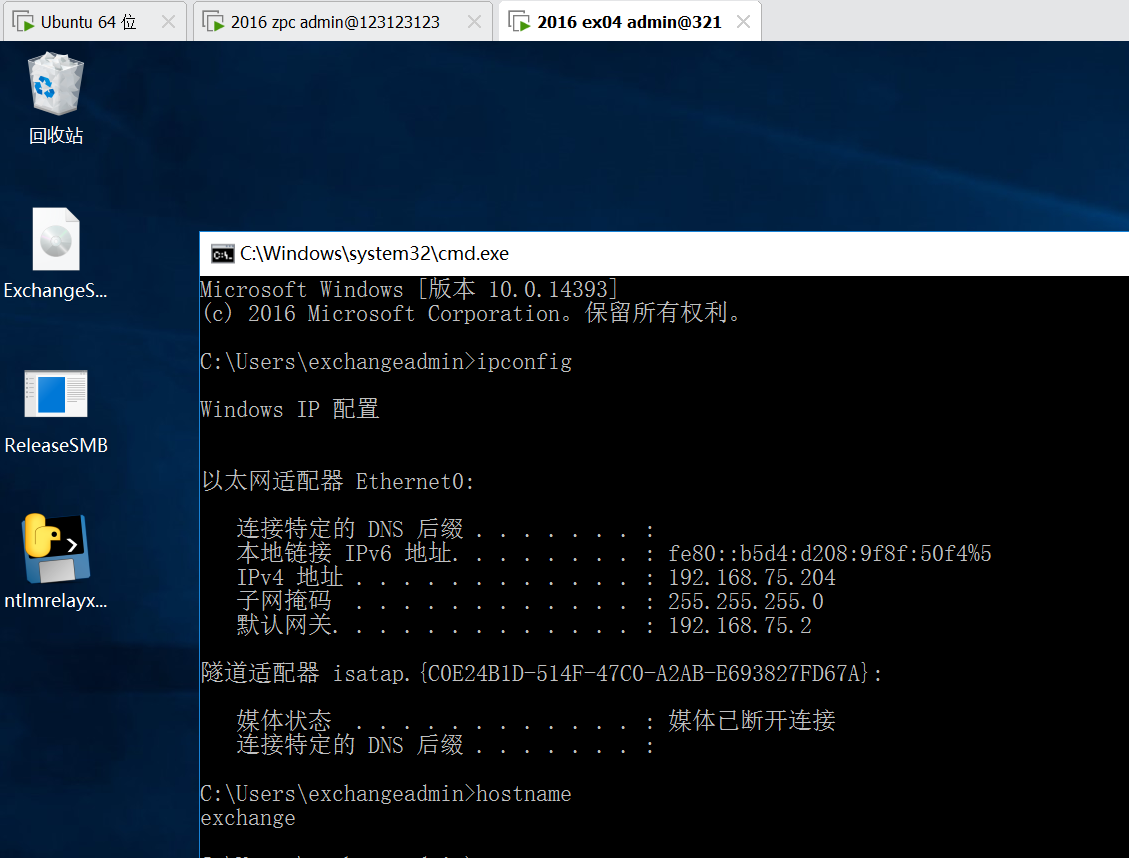Click the '以太网适配器 Ethernet0:' line
Viewport: 1129px width, 858px height.
(x=338, y=481)
